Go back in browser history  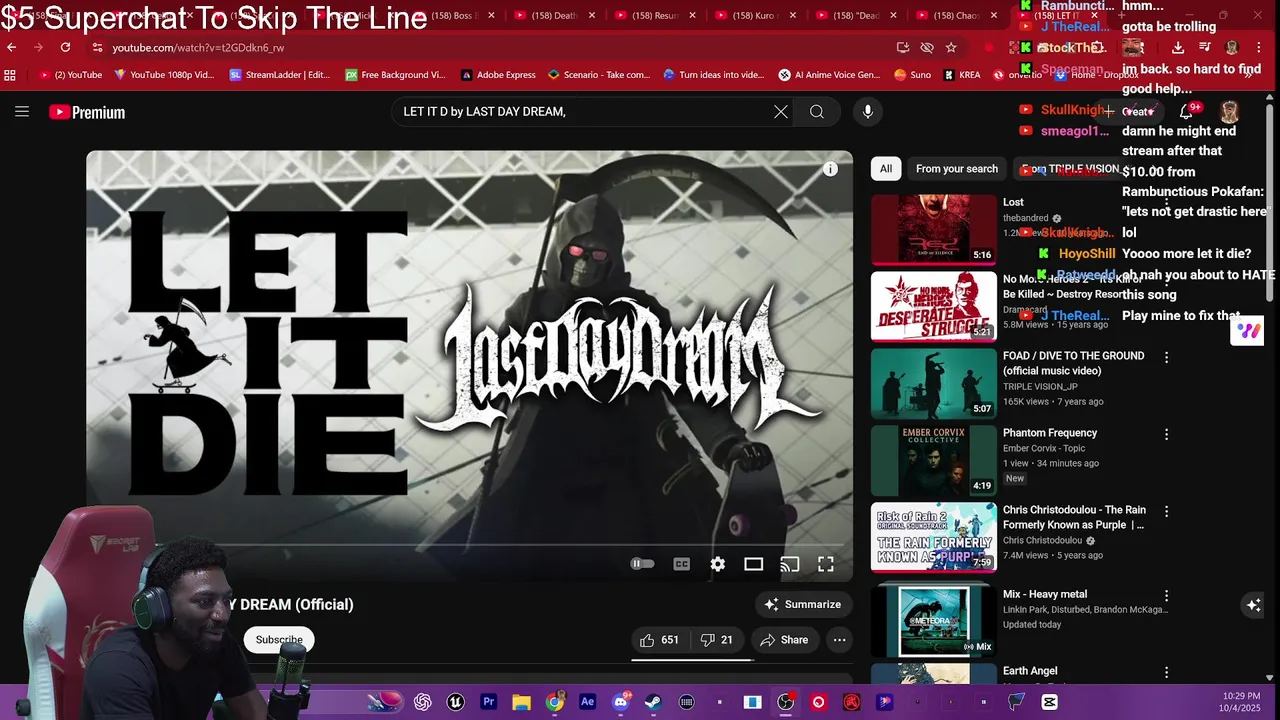click(11, 47)
